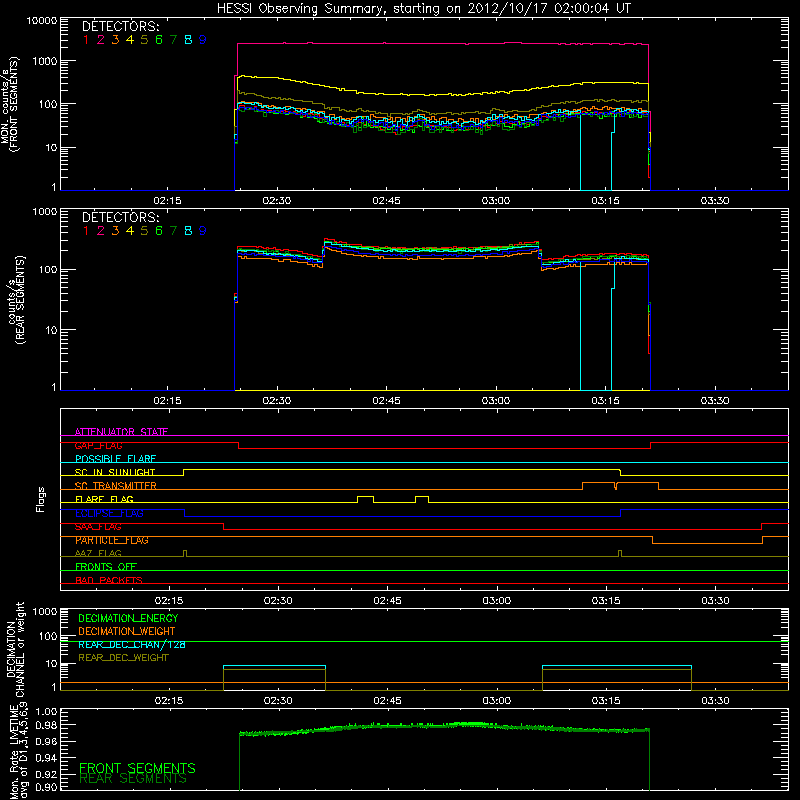
Task: Click 'DETECTORS:' heading in front segments plot
Action: click(x=121, y=26)
